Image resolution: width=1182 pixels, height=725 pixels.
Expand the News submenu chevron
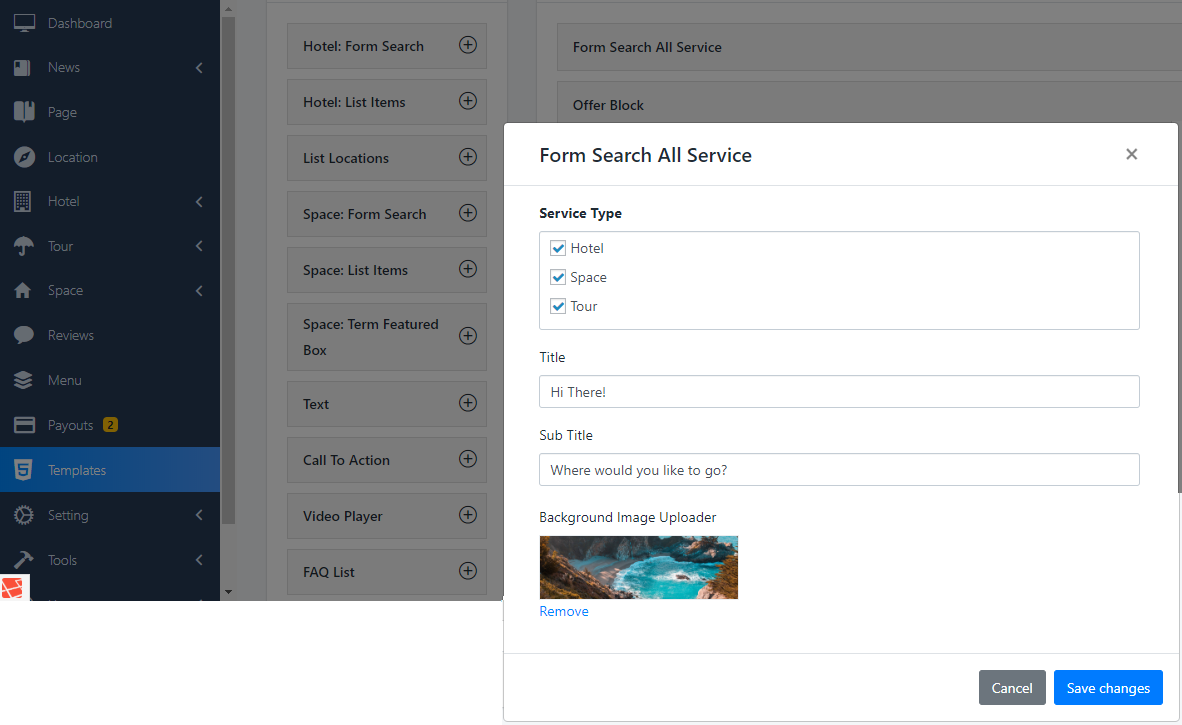[x=199, y=68]
